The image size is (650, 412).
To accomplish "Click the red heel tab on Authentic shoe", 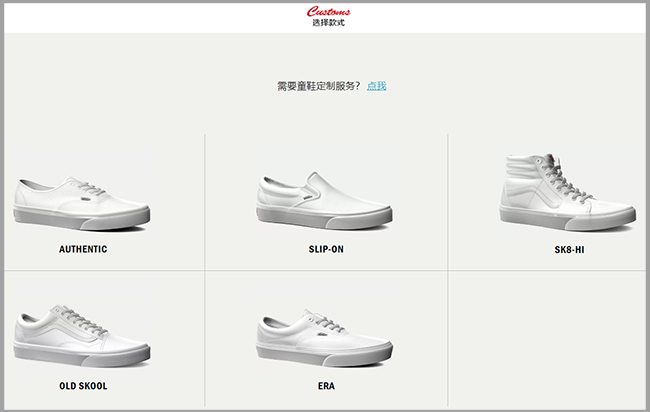I will tap(16, 214).
